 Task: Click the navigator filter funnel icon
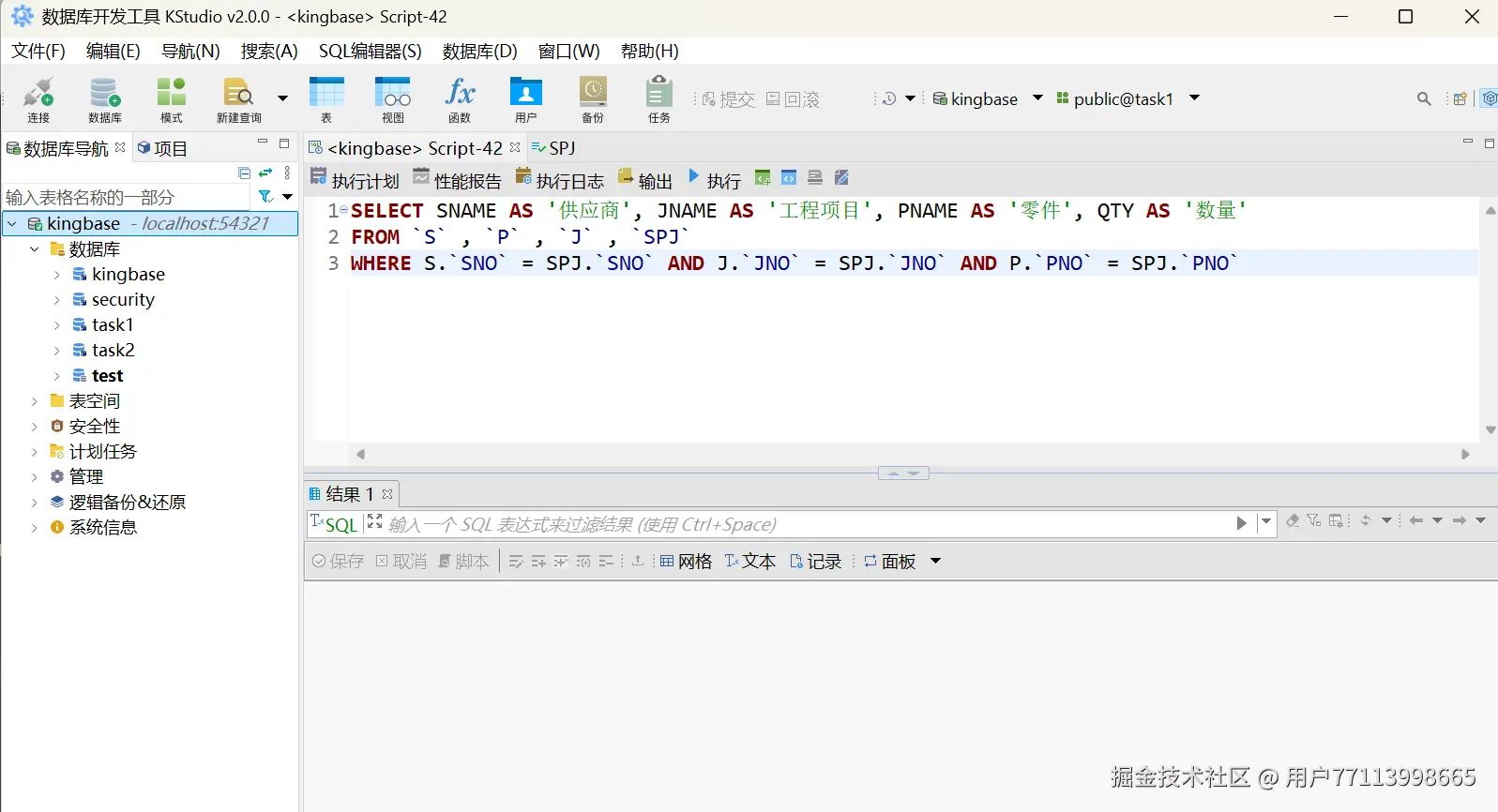click(266, 197)
